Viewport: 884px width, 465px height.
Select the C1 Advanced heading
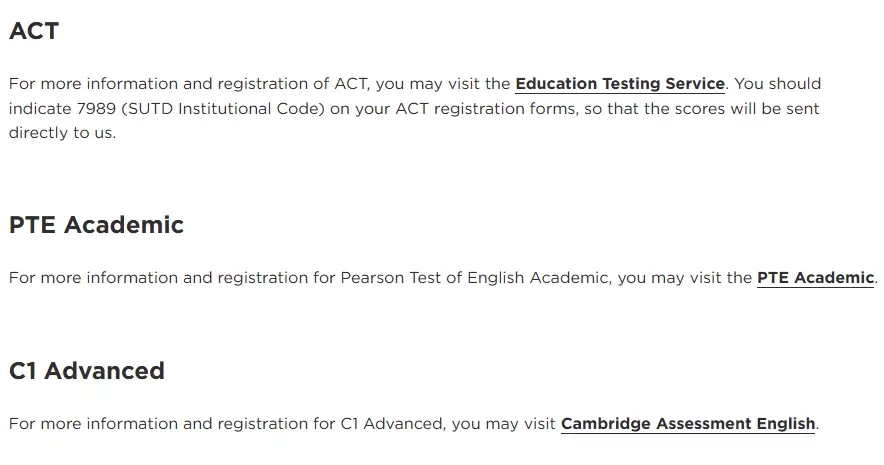[x=87, y=371]
